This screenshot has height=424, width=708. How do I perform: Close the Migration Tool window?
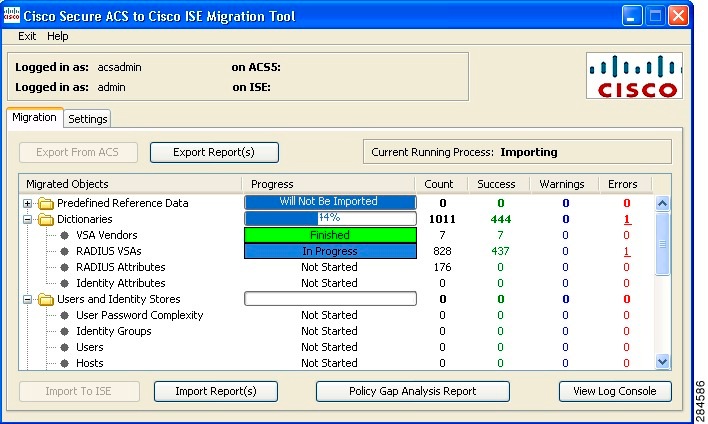(678, 16)
